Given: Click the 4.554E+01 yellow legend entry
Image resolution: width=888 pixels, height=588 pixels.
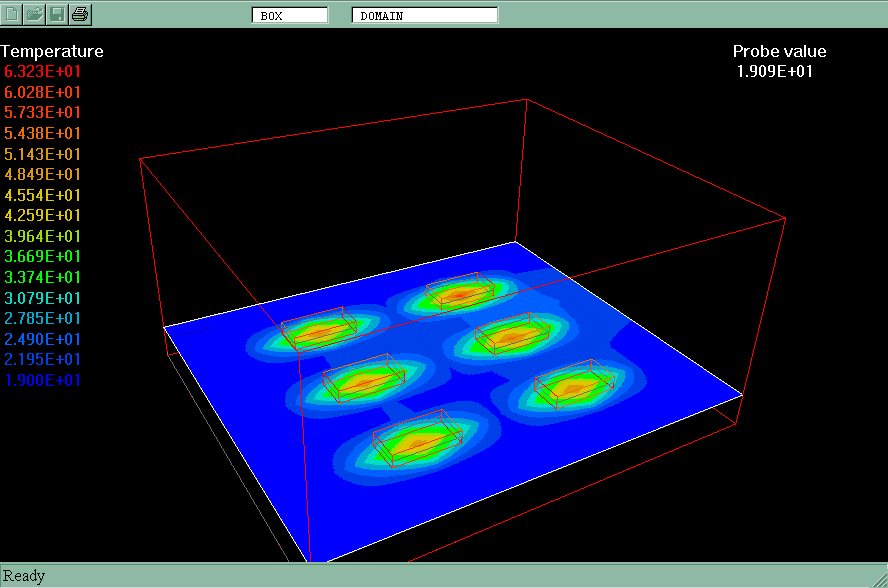Looking at the screenshot, I should coord(43,196).
